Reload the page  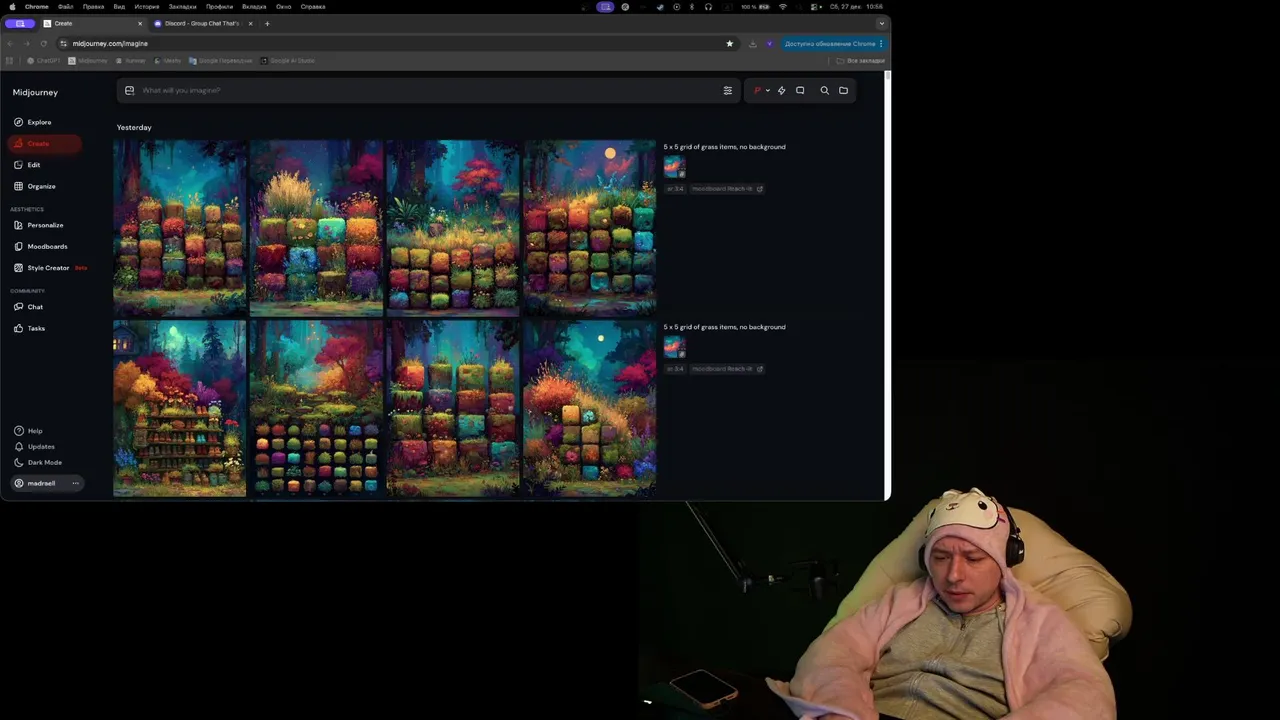pos(43,43)
